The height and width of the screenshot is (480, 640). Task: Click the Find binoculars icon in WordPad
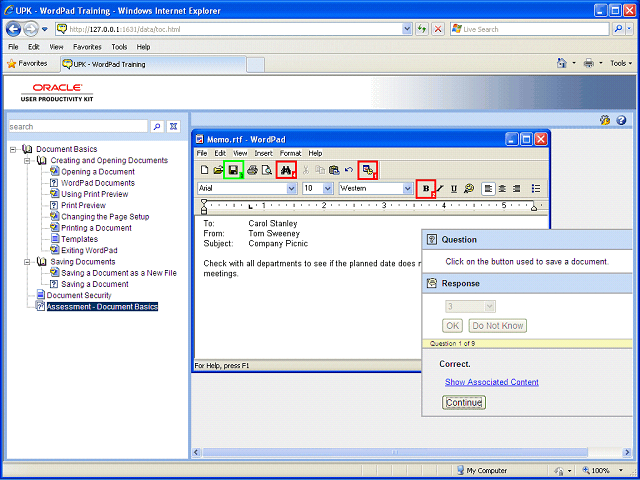286,170
